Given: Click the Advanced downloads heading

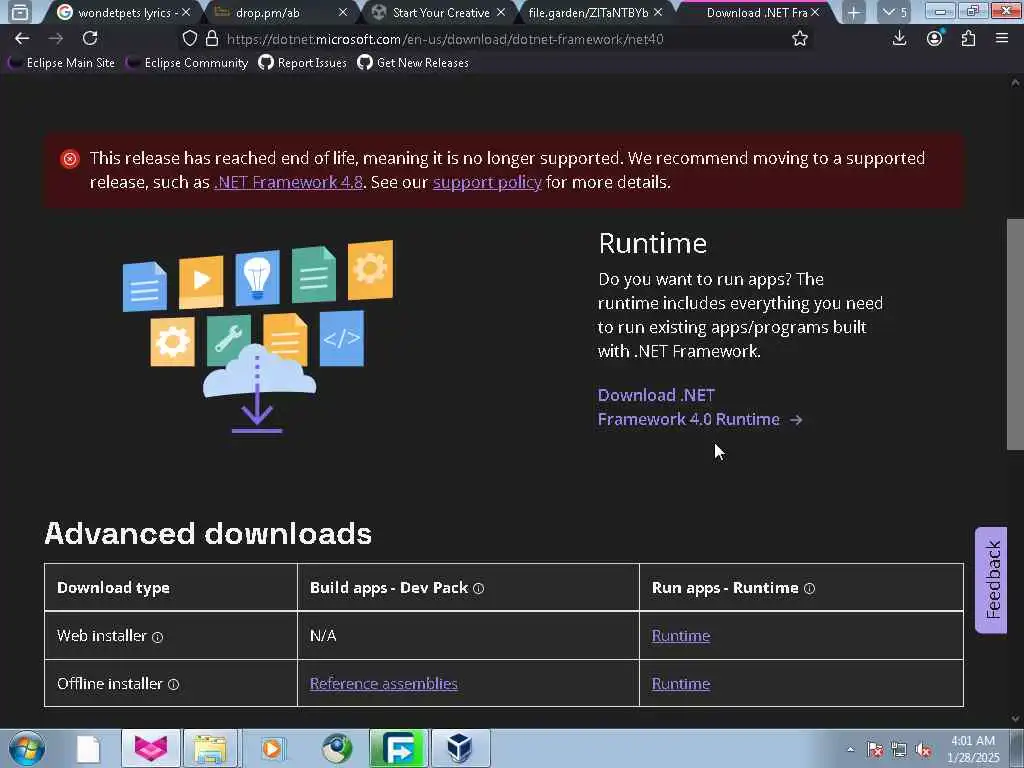Looking at the screenshot, I should [x=208, y=534].
